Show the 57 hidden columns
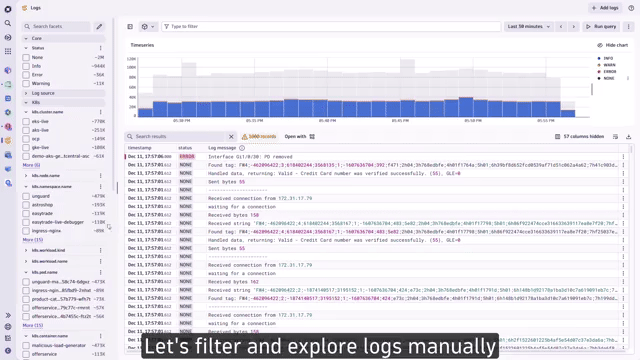 [x=579, y=137]
